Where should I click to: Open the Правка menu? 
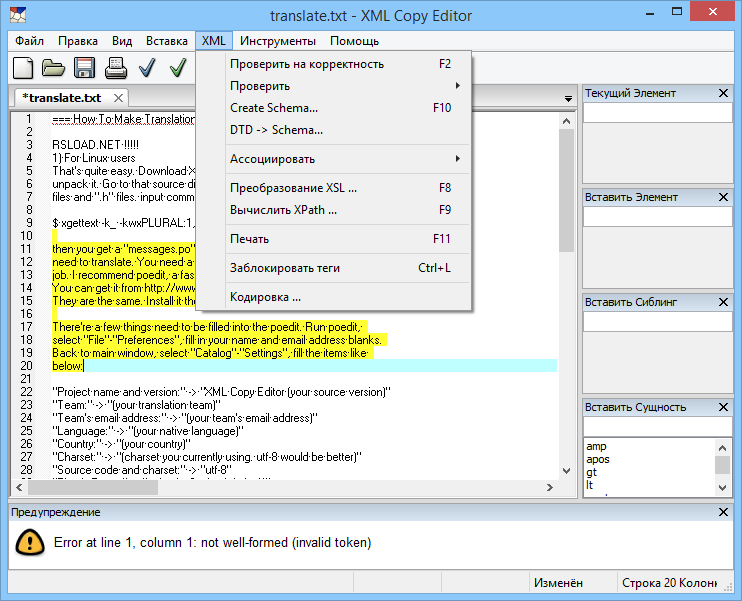(x=78, y=41)
